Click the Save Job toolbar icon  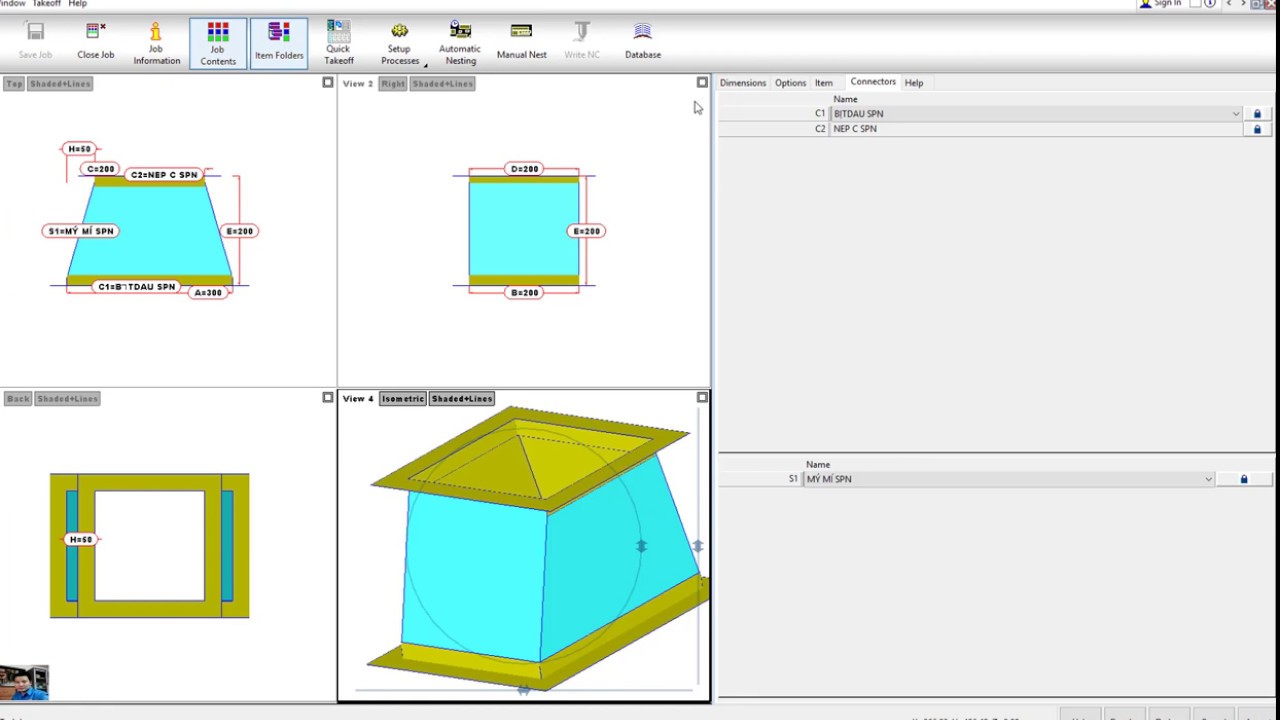pyautogui.click(x=35, y=42)
